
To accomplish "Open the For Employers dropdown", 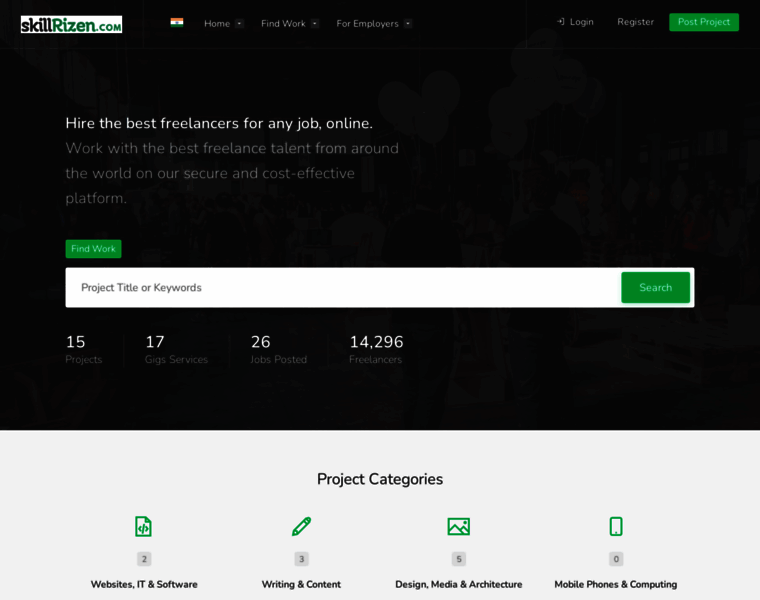I will pos(374,23).
